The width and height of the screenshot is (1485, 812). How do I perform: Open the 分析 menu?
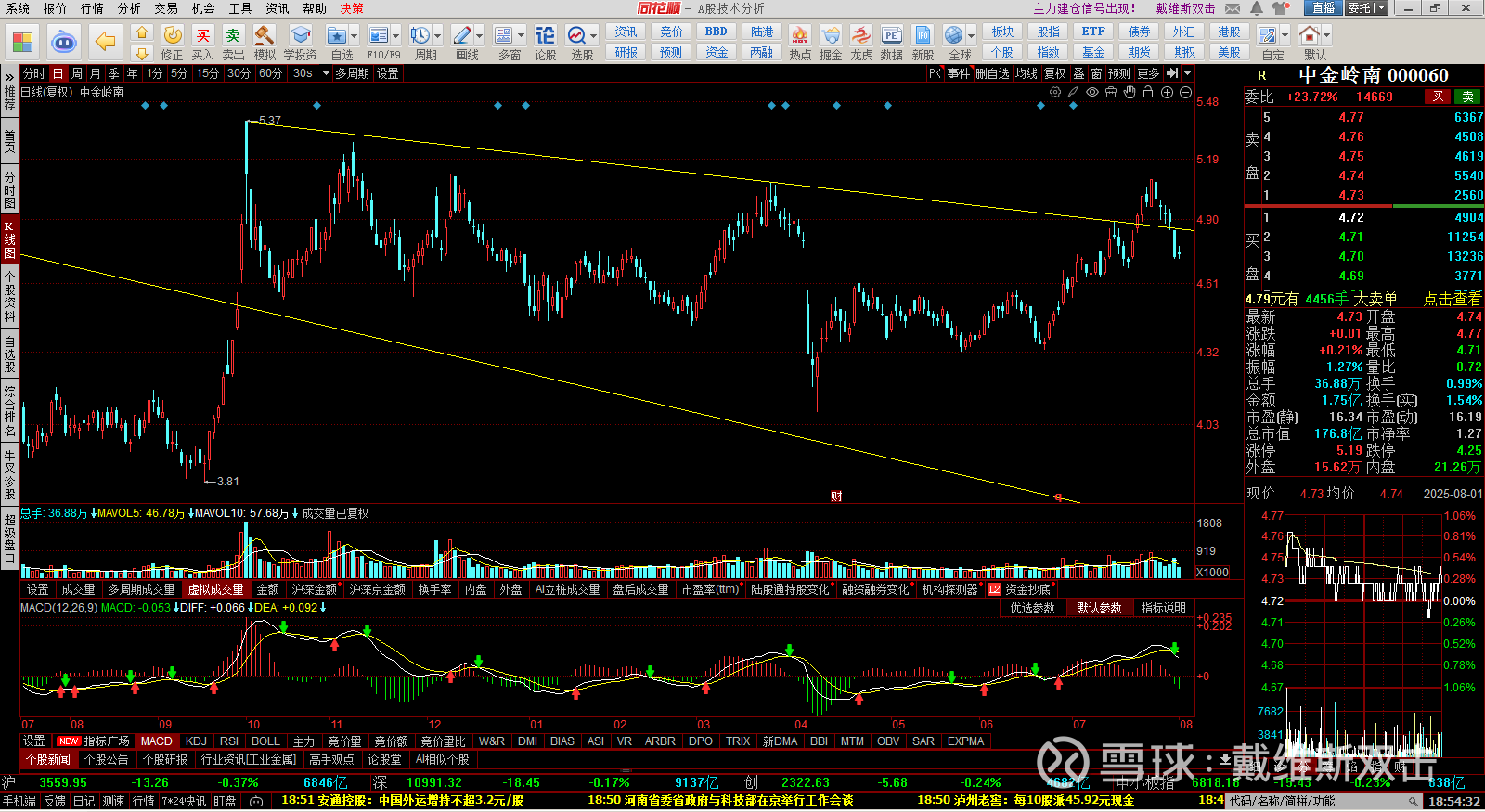[x=129, y=8]
